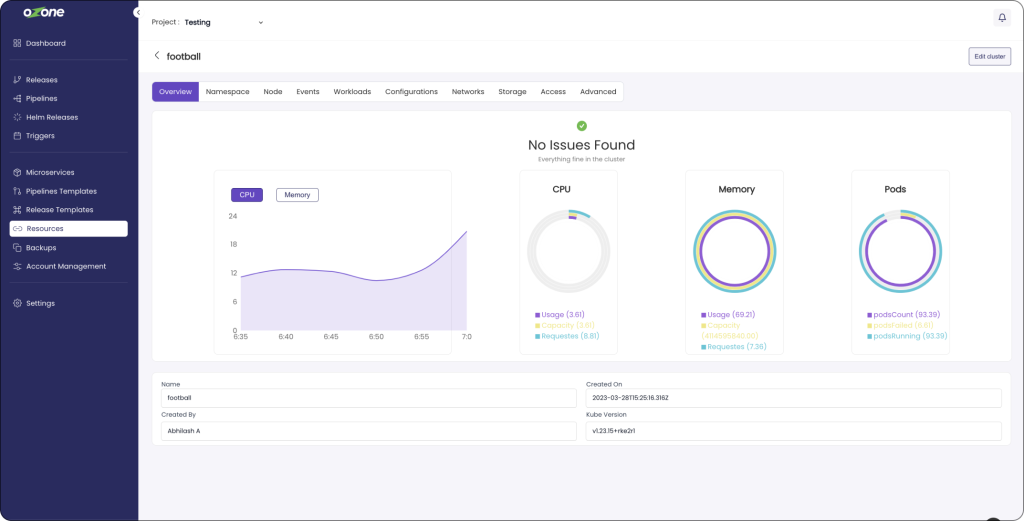This screenshot has height=521, width=1024.
Task: Go back using arrow beside football
Action: [157, 56]
